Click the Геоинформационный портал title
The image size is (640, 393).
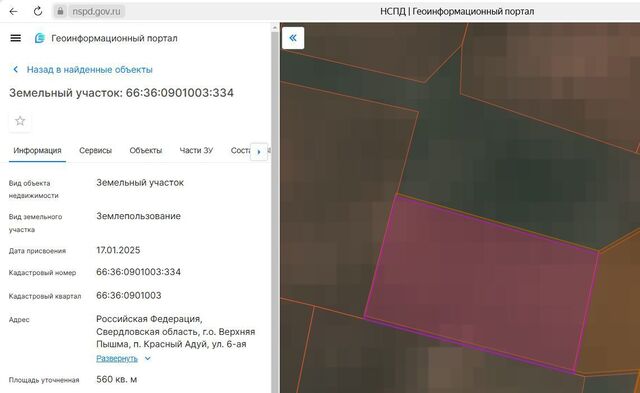(114, 38)
